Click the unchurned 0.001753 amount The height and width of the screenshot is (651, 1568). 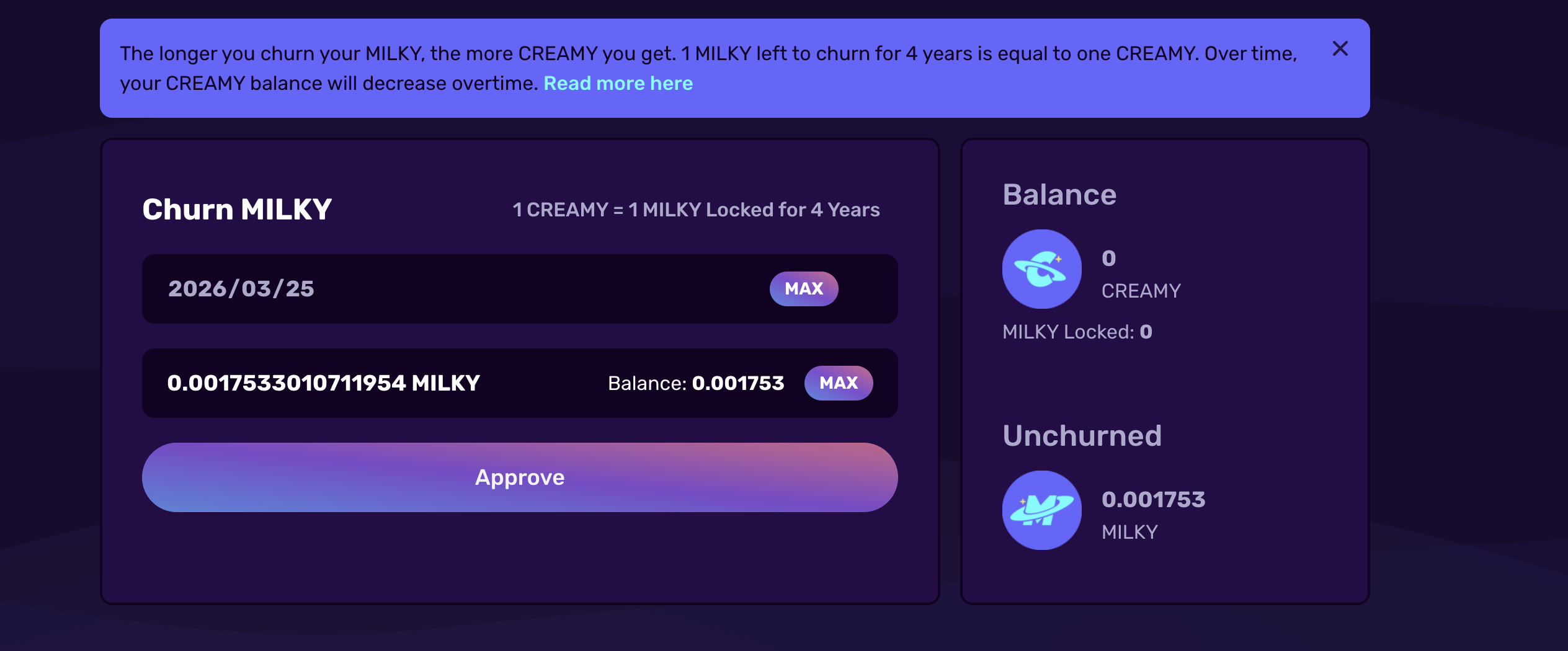(x=1153, y=499)
